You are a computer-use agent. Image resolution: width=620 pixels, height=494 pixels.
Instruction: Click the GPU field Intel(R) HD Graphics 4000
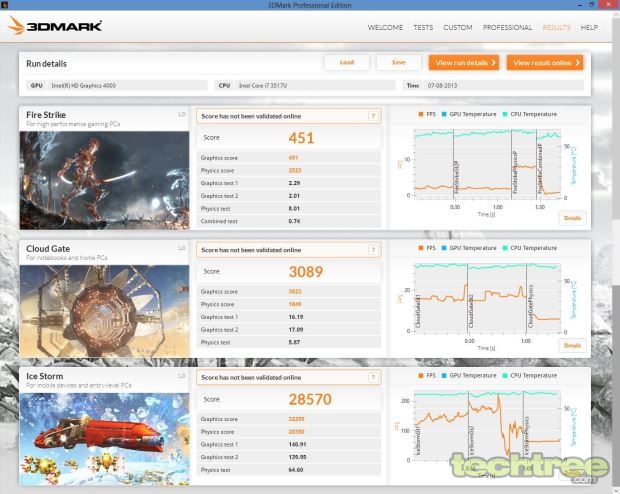(x=117, y=85)
